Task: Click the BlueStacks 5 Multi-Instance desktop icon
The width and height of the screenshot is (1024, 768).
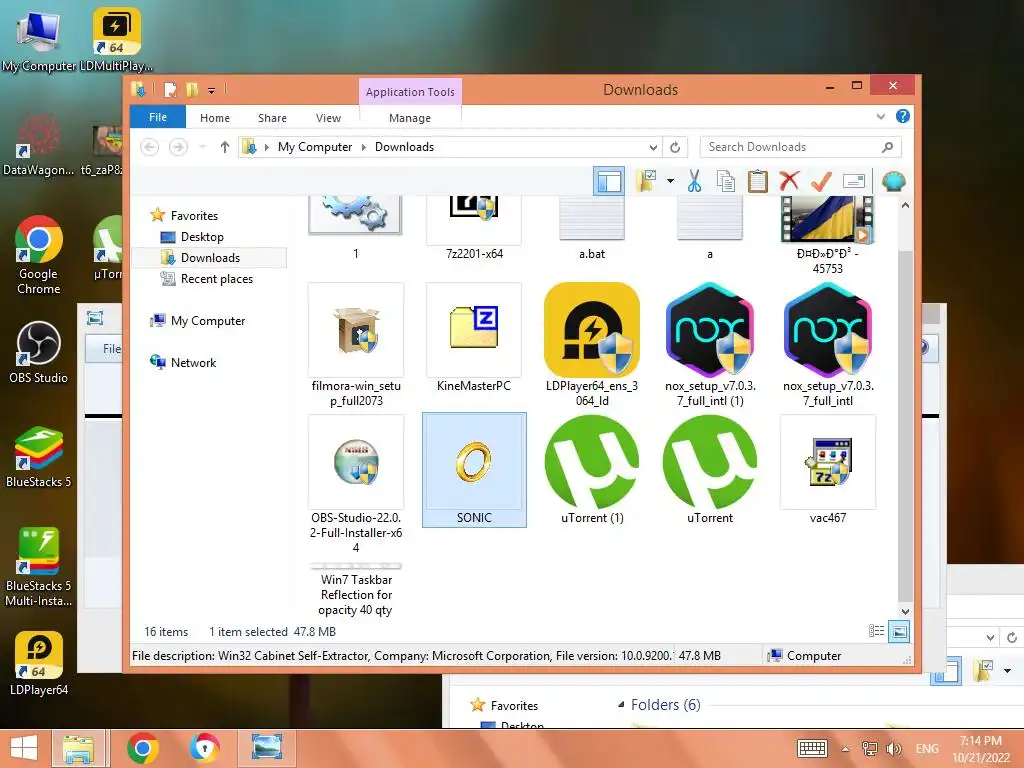Action: pos(39,567)
